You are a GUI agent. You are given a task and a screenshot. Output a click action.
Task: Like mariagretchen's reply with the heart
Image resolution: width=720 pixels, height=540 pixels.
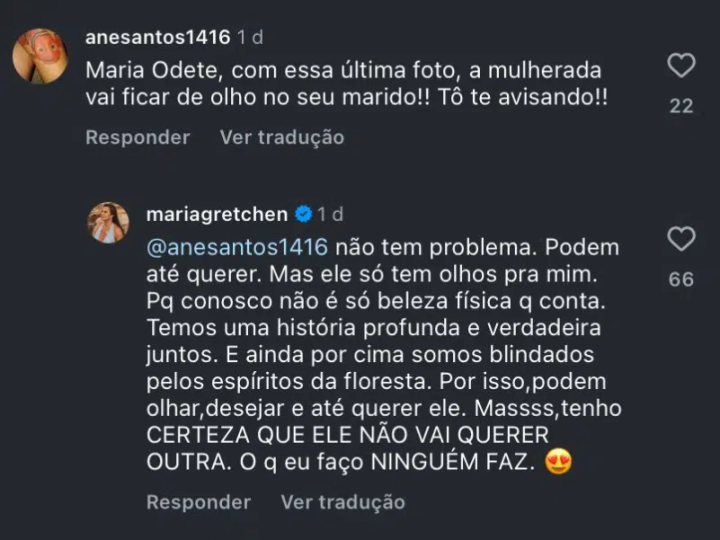tap(681, 240)
